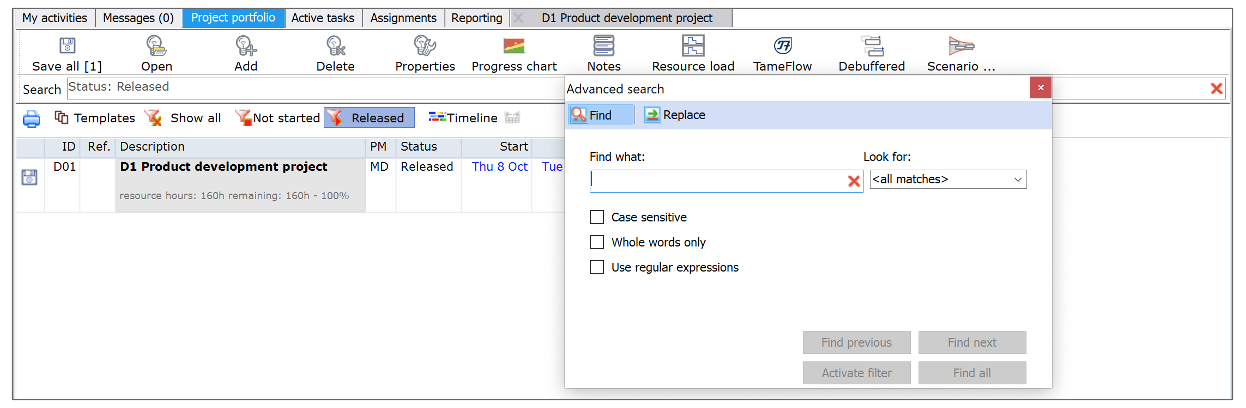1246x408 pixels.
Task: Click the calendar icon next to Timeline
Action: (513, 118)
